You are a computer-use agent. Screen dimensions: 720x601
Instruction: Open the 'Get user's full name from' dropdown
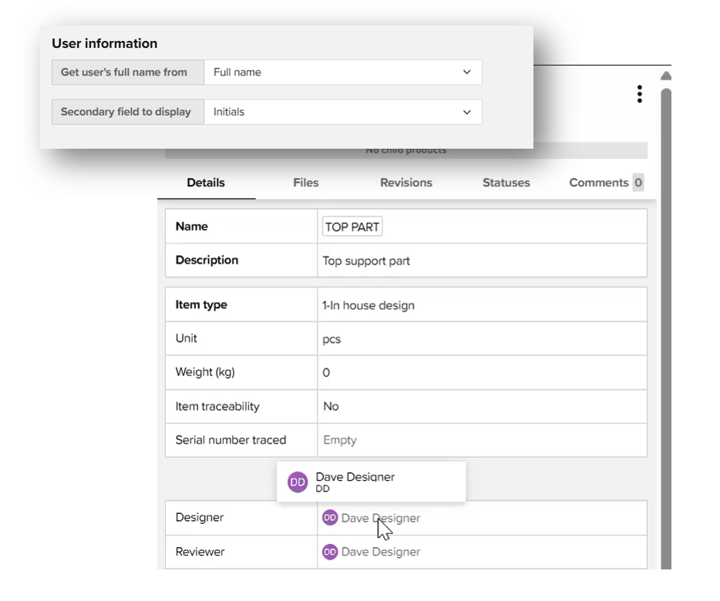[x=342, y=72]
